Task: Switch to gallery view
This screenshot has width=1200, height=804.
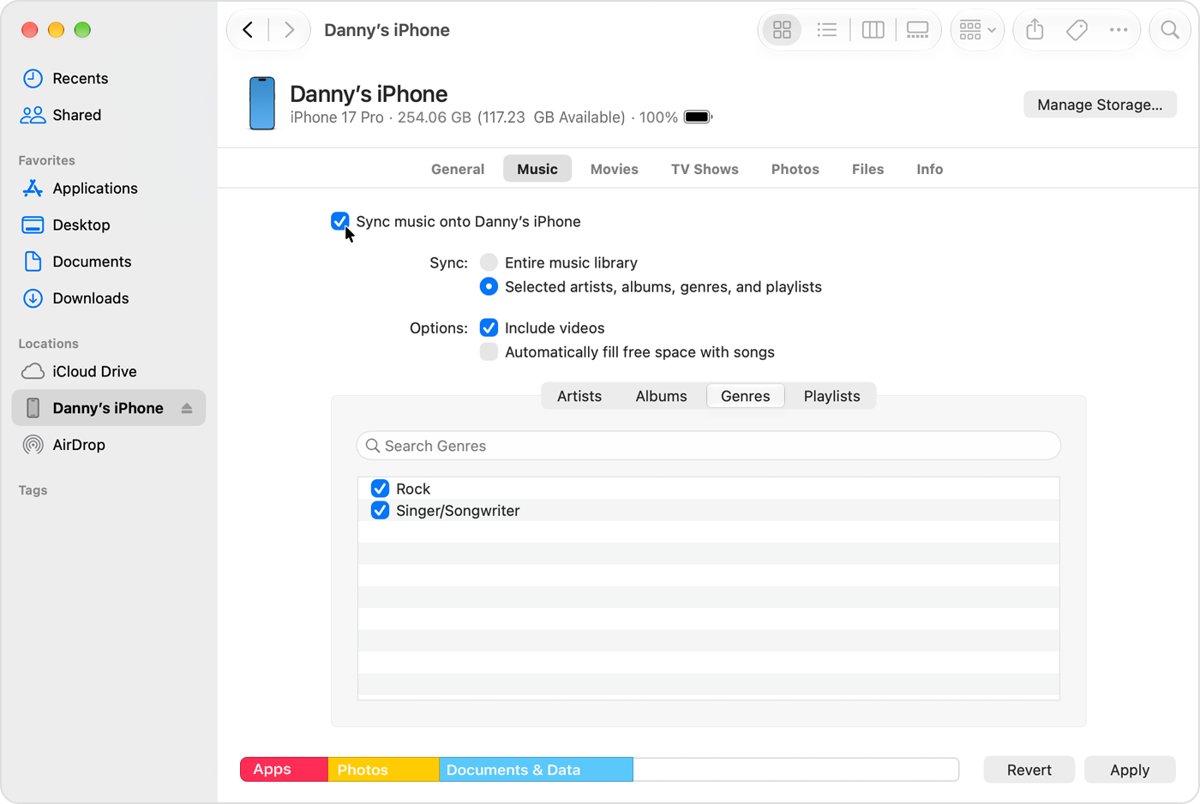Action: pyautogui.click(x=918, y=30)
